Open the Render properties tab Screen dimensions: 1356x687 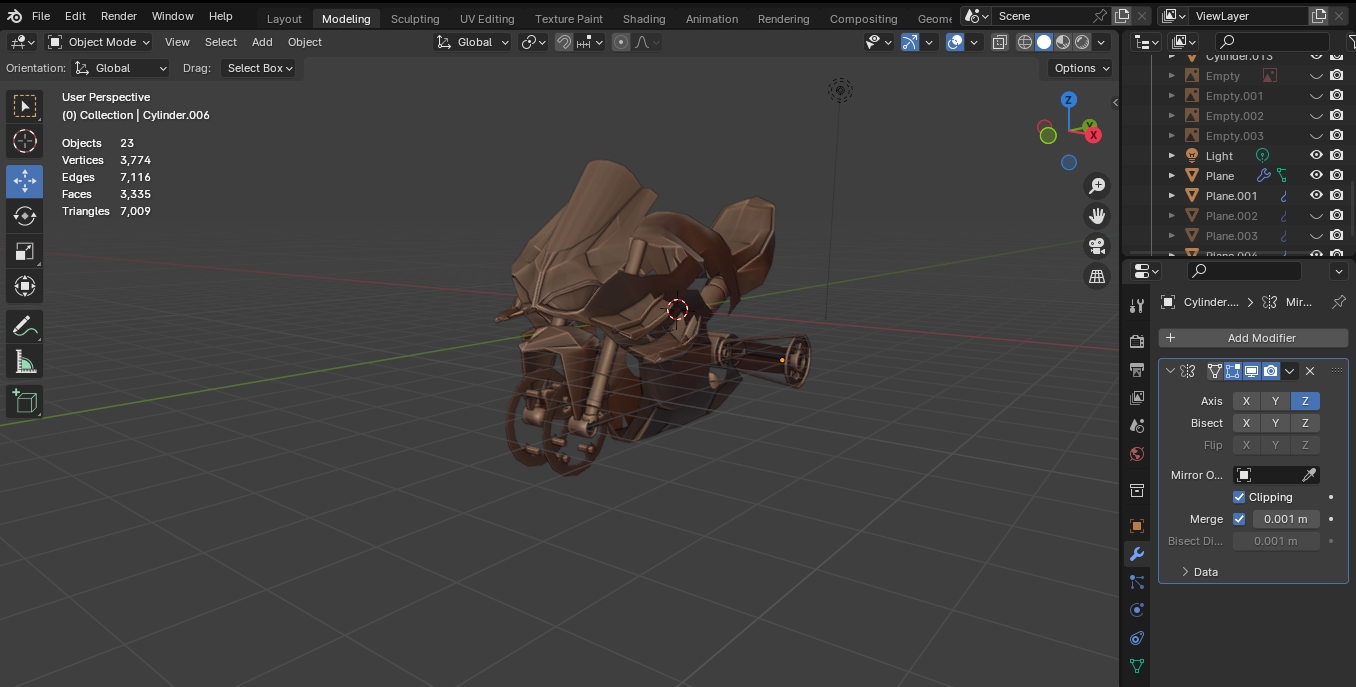click(1136, 342)
